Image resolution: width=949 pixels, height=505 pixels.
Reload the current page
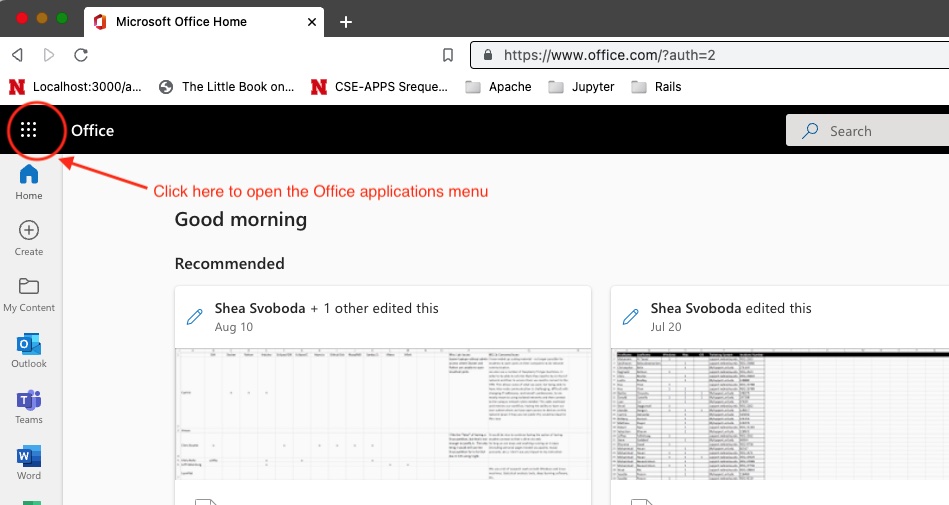[81, 55]
